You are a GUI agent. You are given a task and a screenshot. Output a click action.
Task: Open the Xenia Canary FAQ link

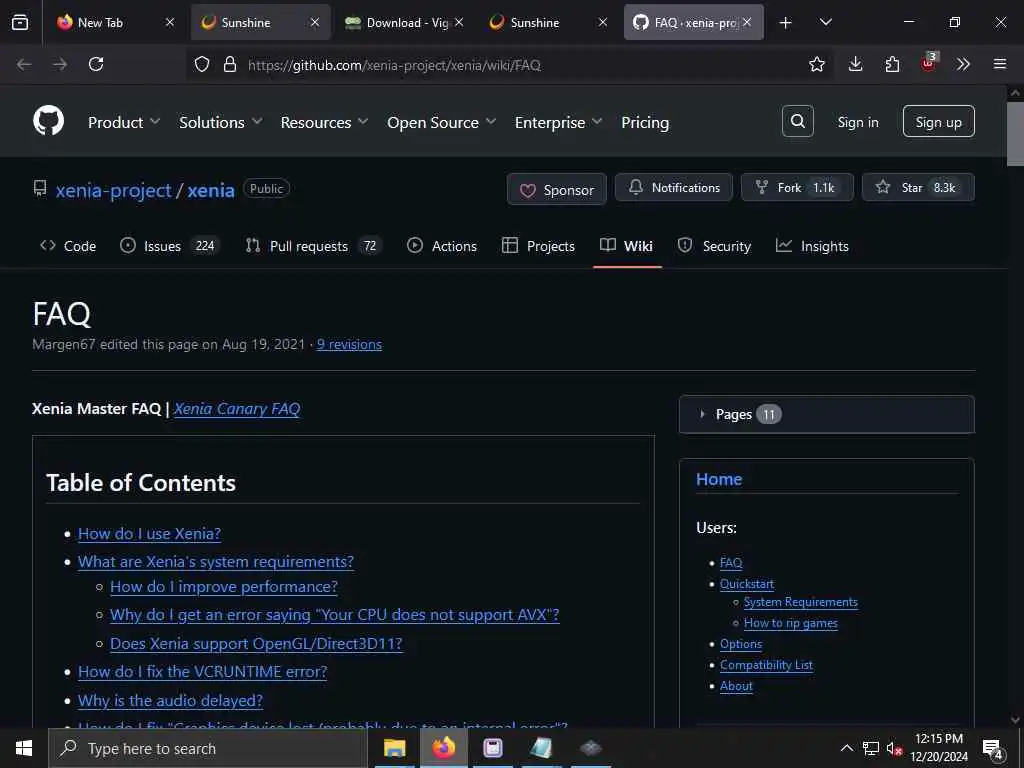point(236,409)
